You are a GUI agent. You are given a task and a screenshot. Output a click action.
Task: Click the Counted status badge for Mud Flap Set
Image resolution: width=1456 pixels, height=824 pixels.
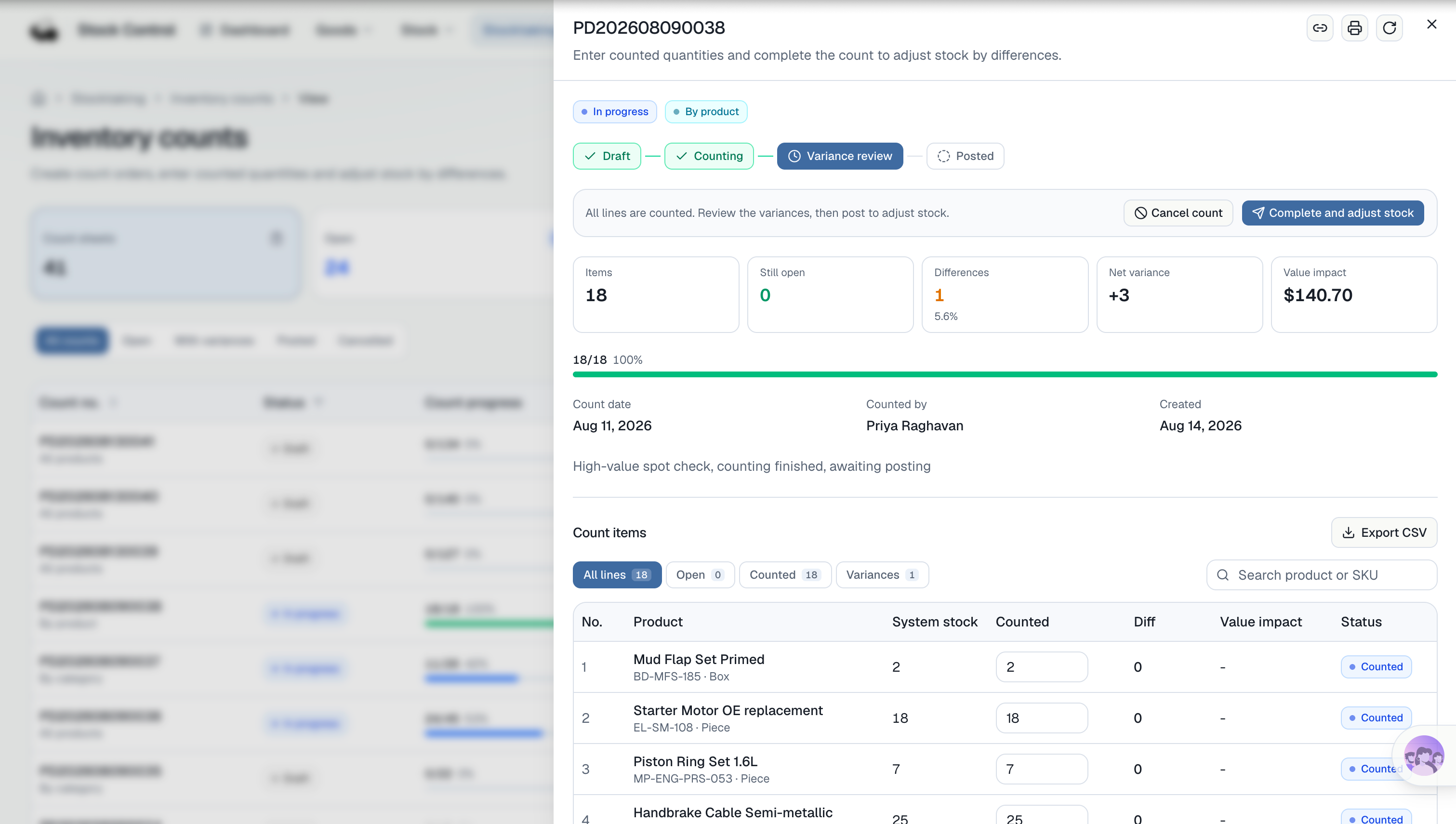[x=1376, y=667]
